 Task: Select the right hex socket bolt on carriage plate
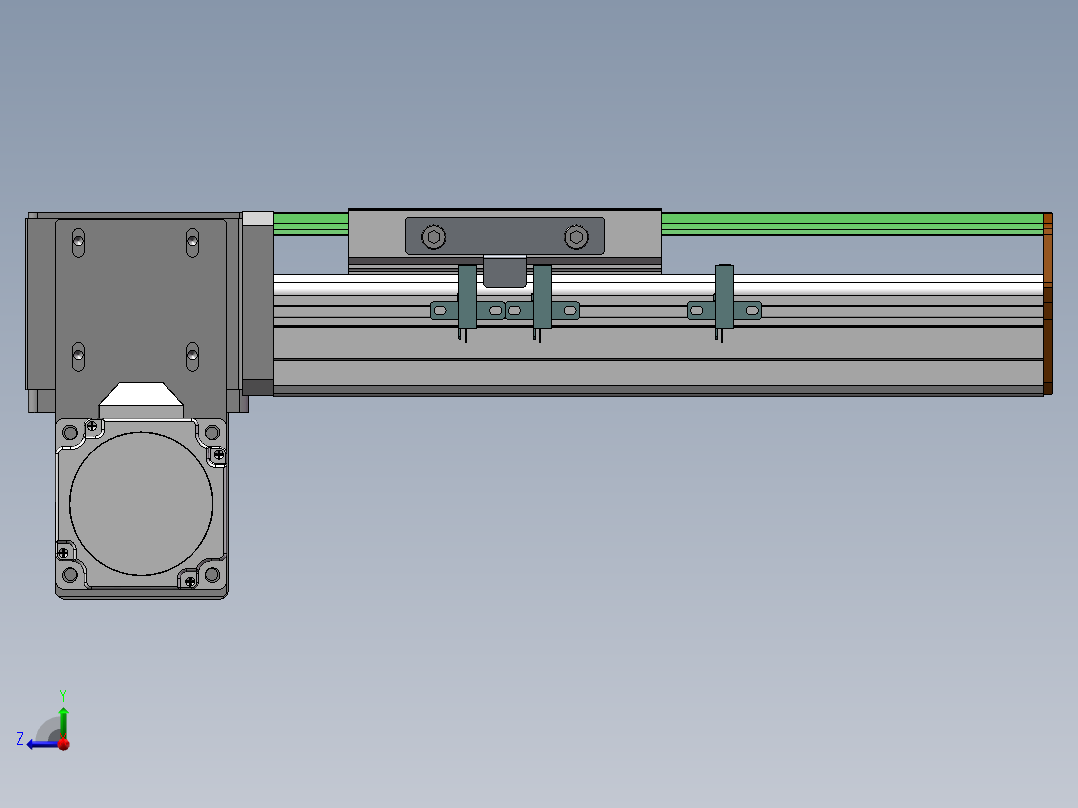(576, 237)
